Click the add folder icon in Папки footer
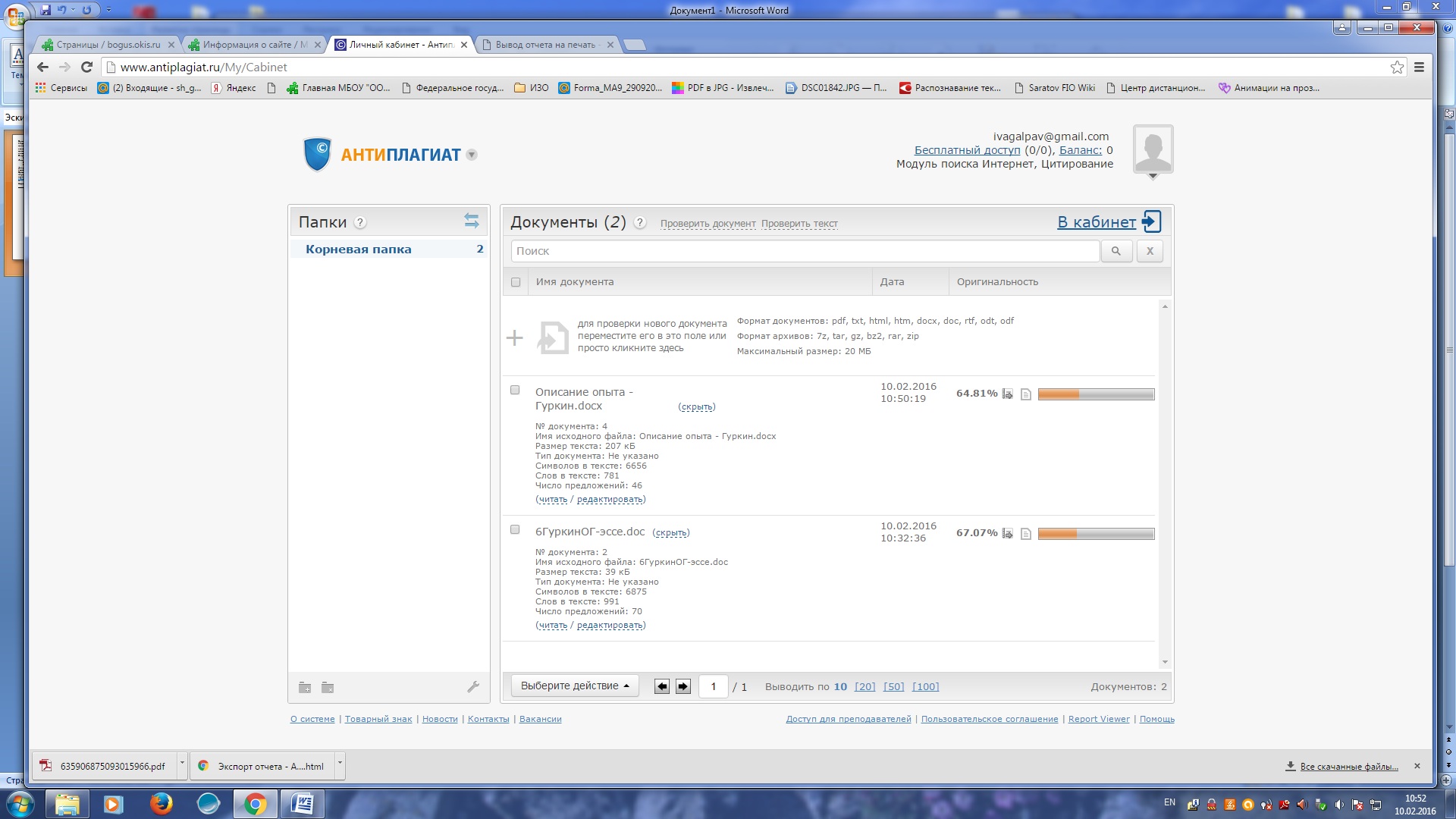Image resolution: width=1456 pixels, height=819 pixels. pyautogui.click(x=305, y=687)
